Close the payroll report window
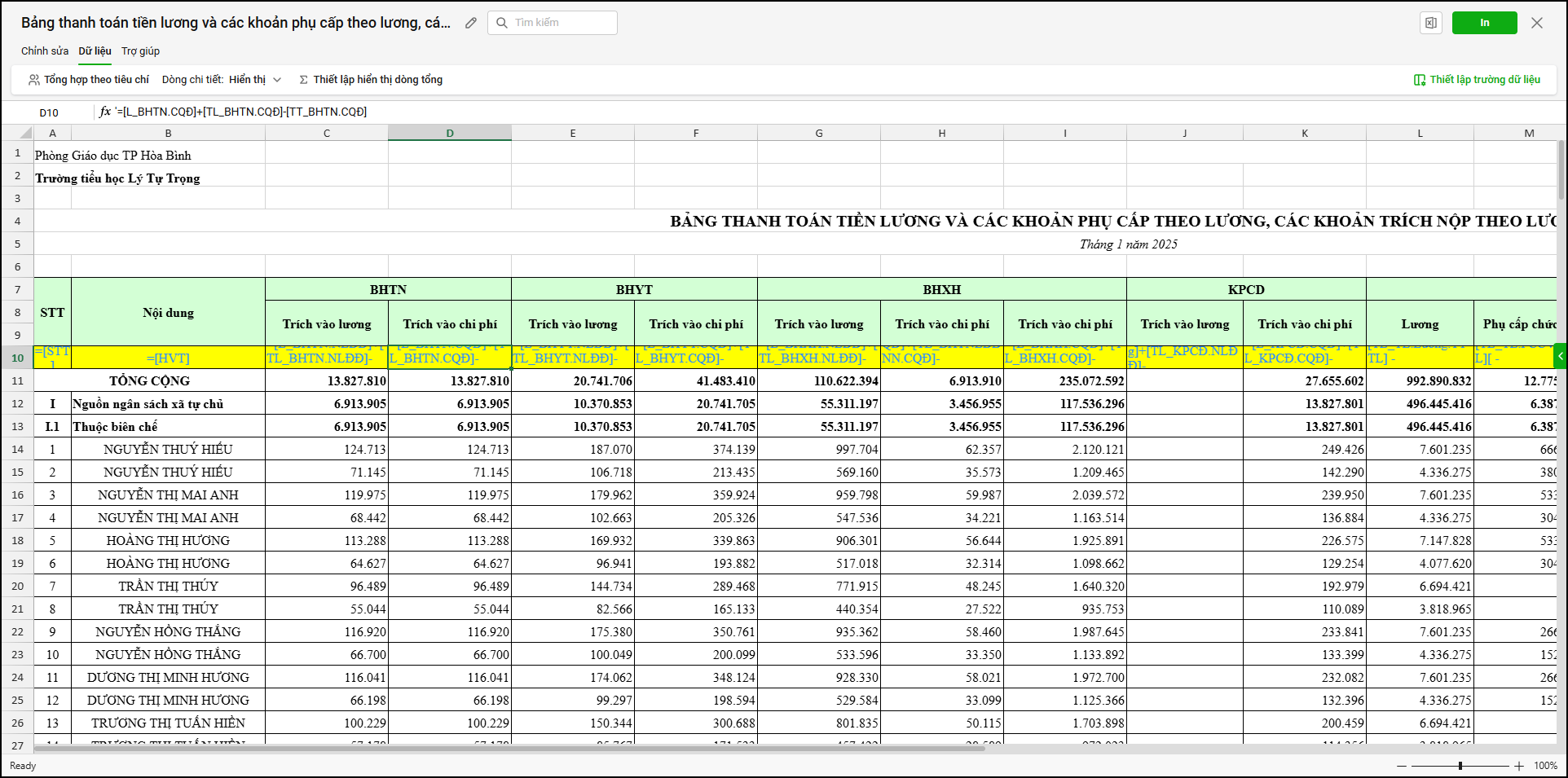Viewport: 1568px width, 778px height. point(1537,23)
